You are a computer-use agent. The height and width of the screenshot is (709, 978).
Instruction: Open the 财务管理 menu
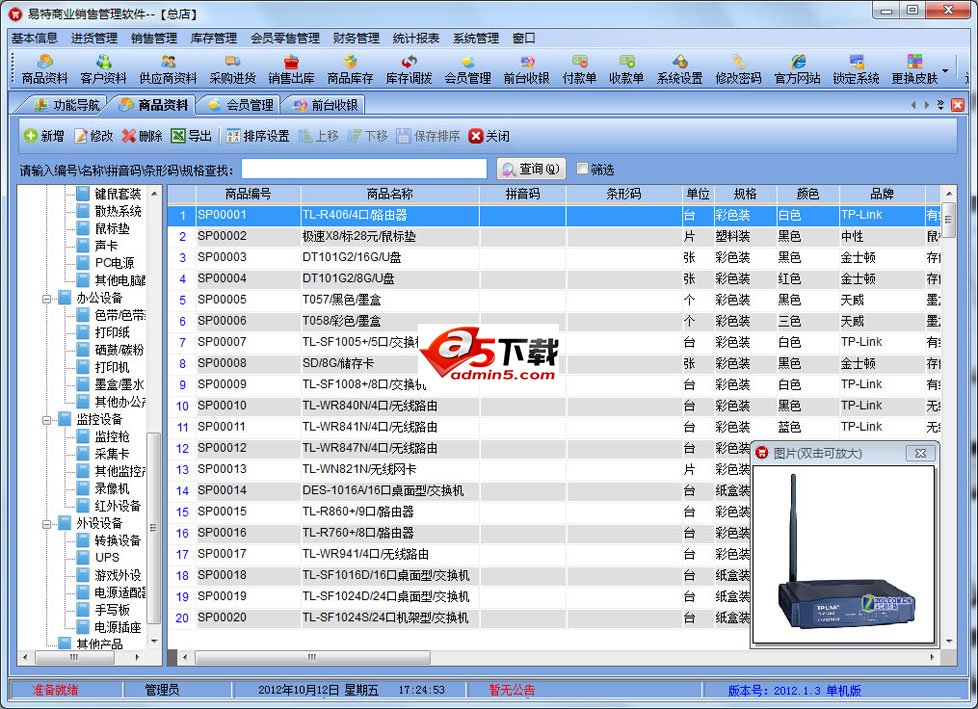(356, 38)
